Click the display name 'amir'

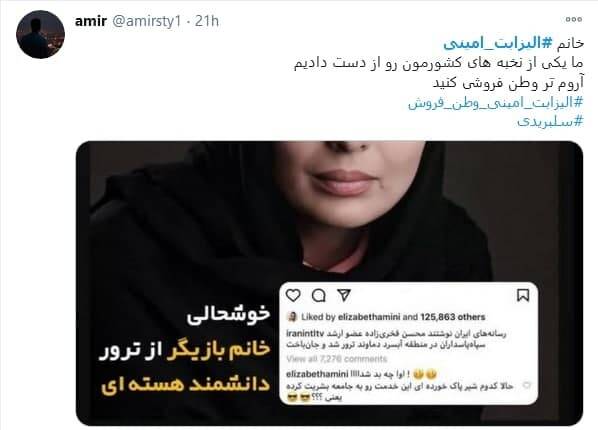(90, 21)
